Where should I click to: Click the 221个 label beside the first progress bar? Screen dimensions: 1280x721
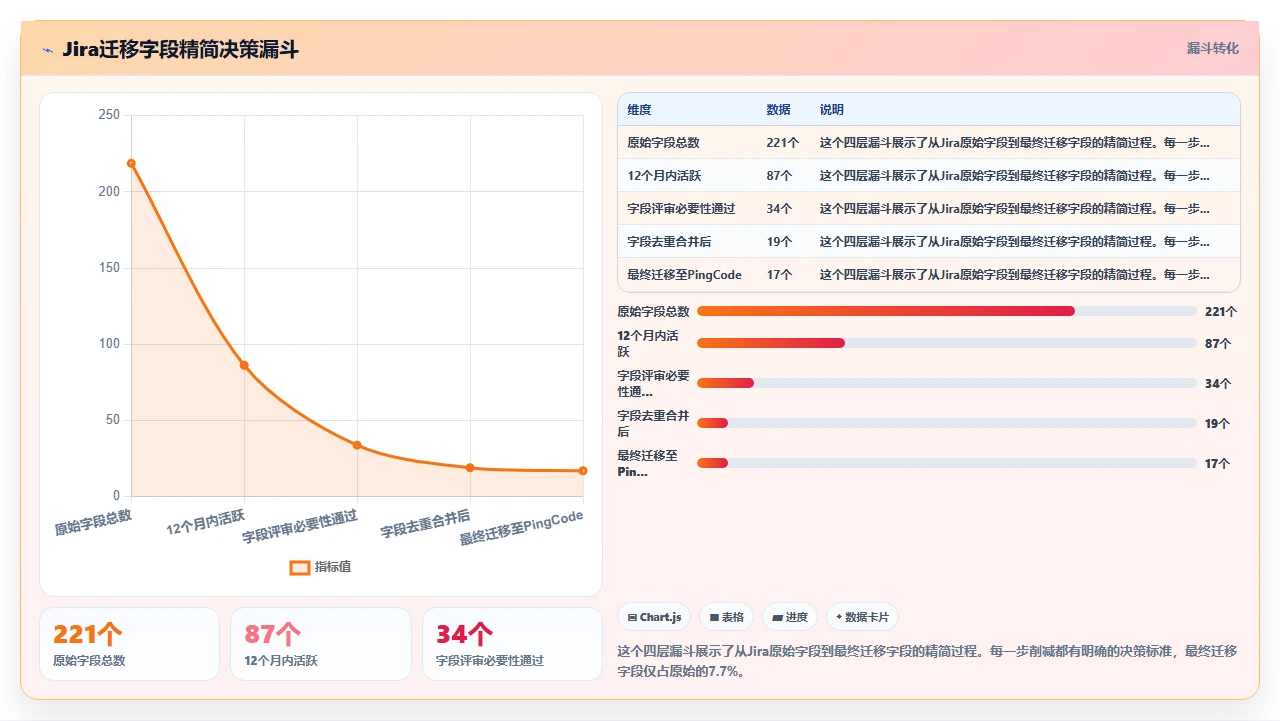[1221, 312]
